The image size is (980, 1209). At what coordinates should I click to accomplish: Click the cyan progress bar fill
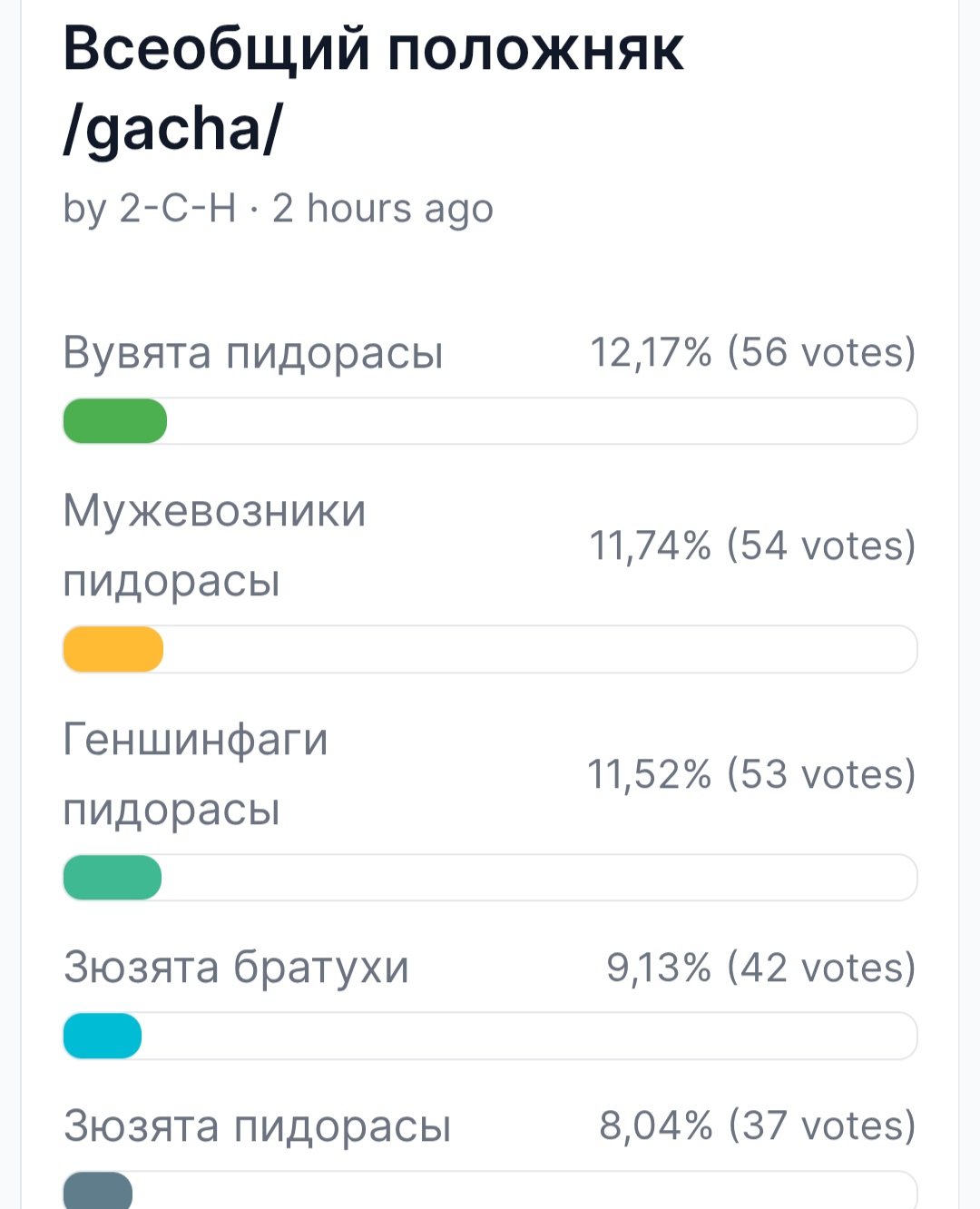coord(103,1036)
